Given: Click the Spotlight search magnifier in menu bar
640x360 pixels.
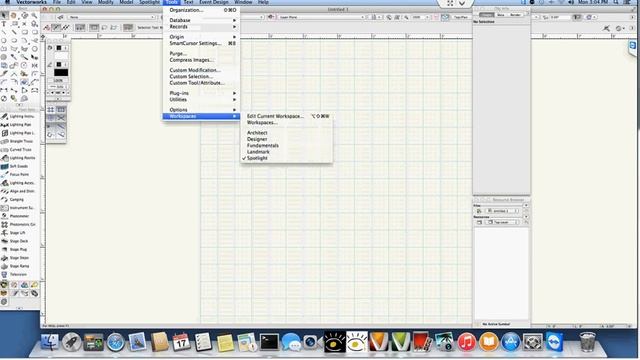Looking at the screenshot, I should tap(616, 2).
